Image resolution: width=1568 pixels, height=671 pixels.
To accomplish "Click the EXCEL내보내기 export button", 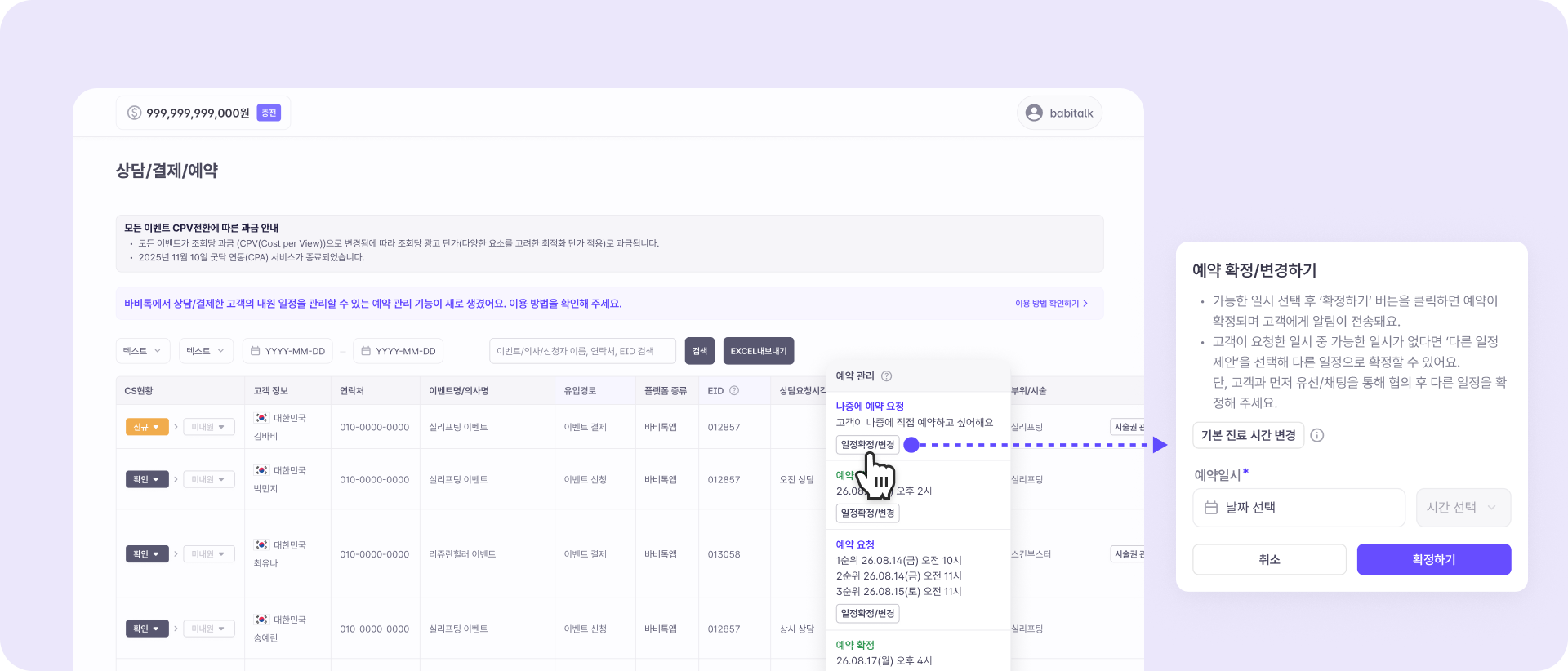I will pos(759,351).
